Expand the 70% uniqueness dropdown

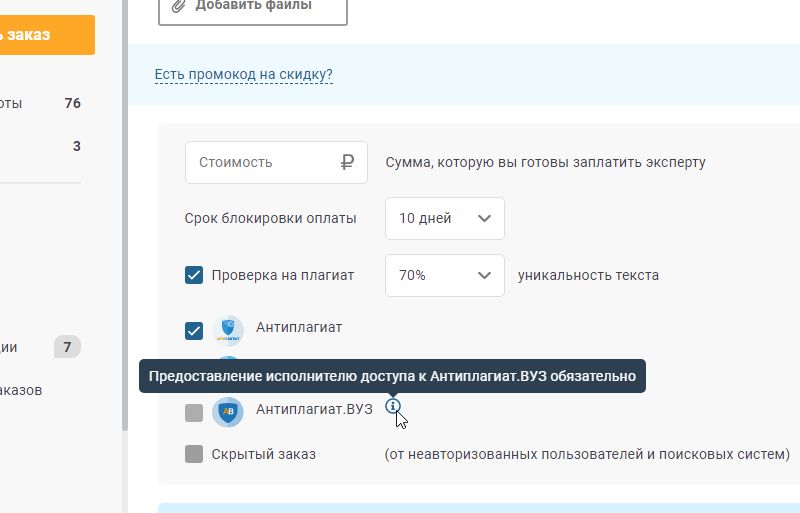tap(444, 275)
